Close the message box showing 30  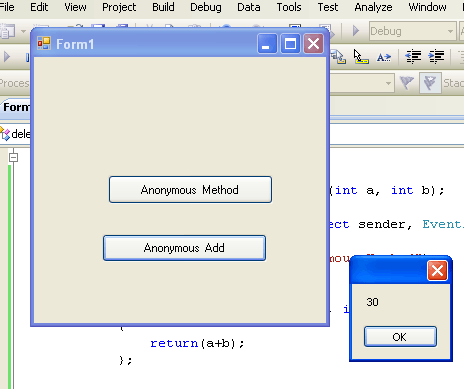pyautogui.click(x=437, y=270)
